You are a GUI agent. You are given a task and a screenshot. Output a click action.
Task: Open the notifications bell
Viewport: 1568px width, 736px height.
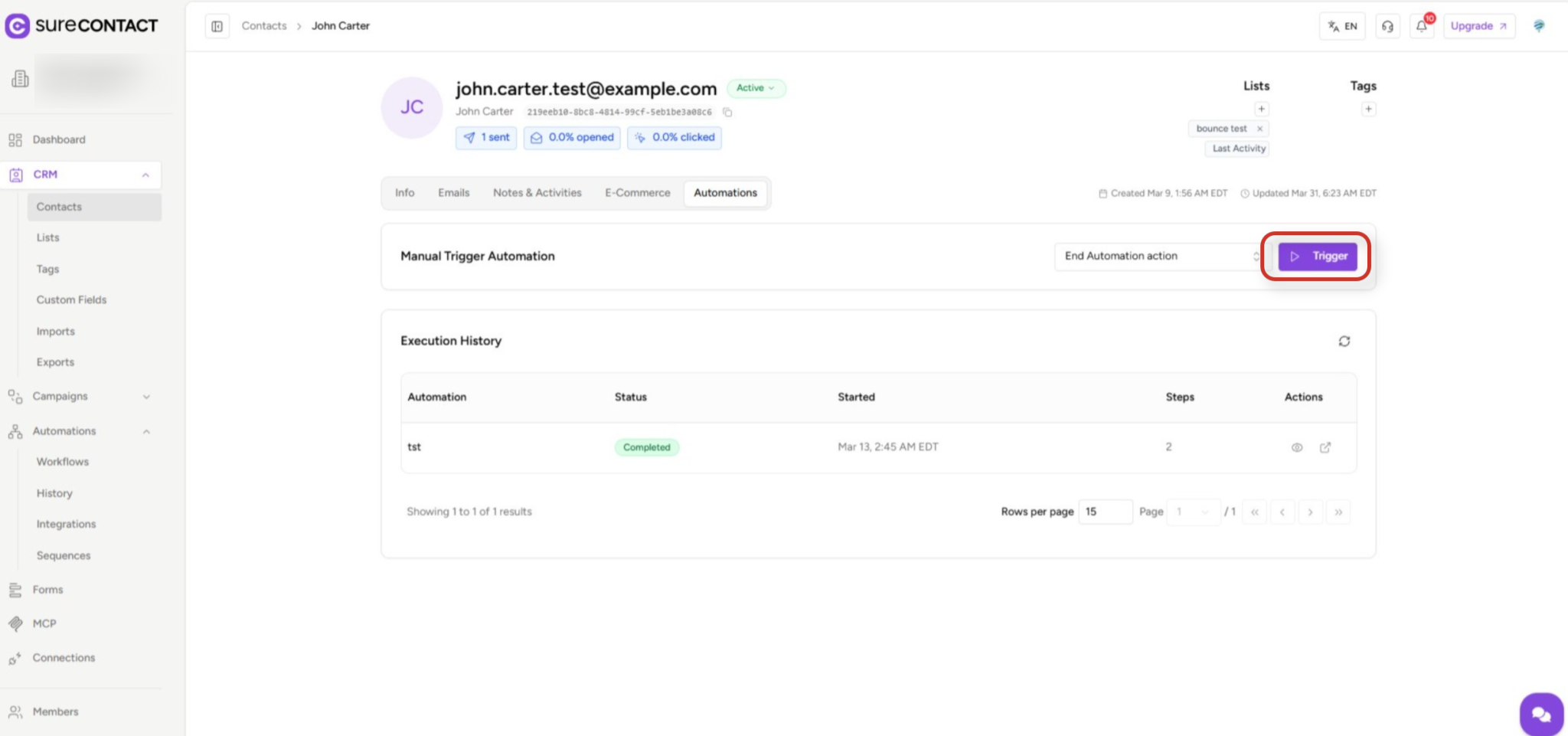click(1422, 26)
